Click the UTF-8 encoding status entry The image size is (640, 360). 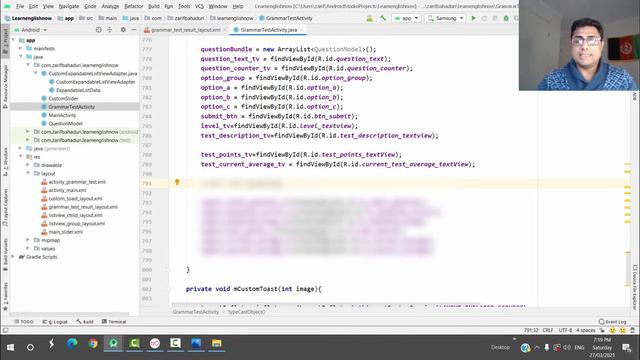click(x=565, y=330)
